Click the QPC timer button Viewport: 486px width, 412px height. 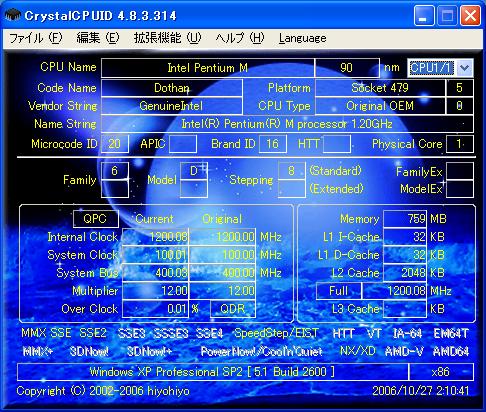pyautogui.click(x=95, y=219)
